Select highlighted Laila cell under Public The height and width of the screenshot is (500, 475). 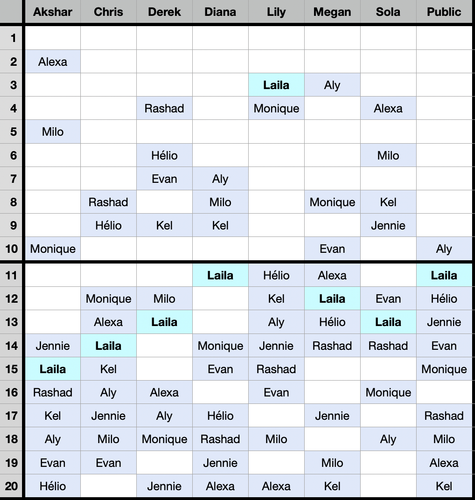click(x=444, y=275)
